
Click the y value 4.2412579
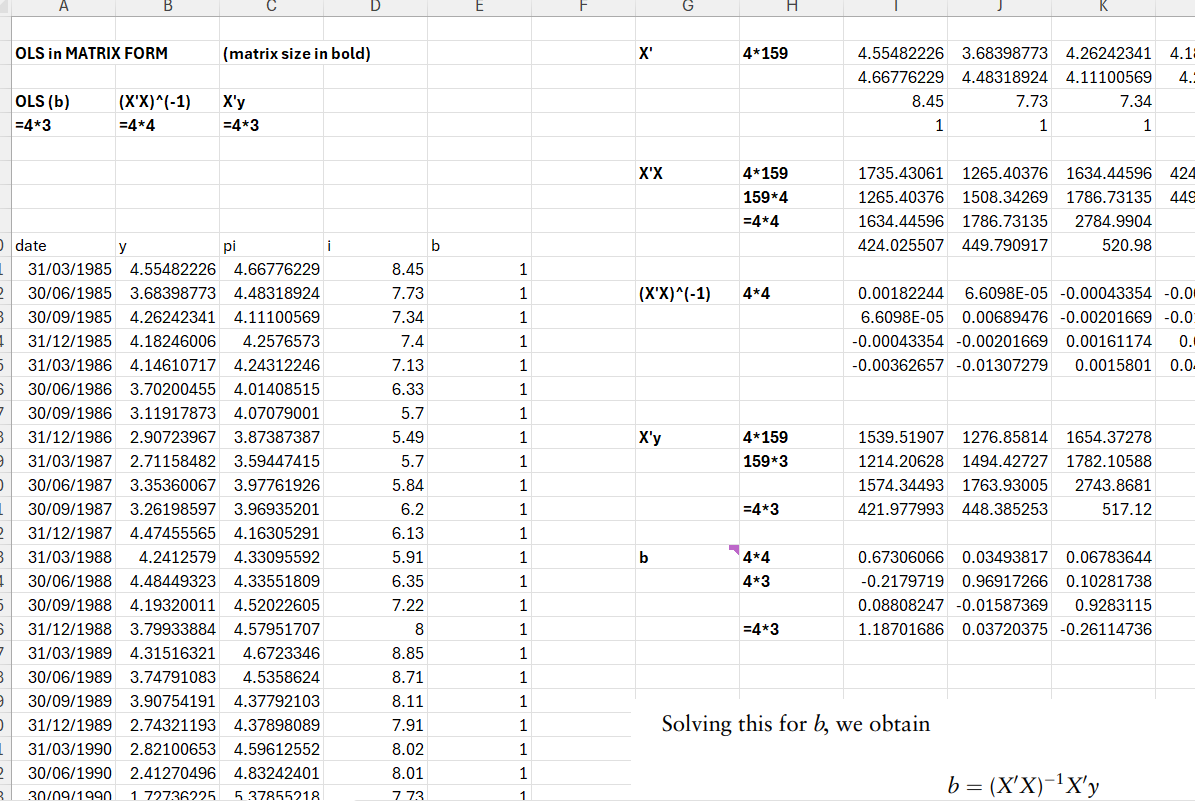coord(168,557)
